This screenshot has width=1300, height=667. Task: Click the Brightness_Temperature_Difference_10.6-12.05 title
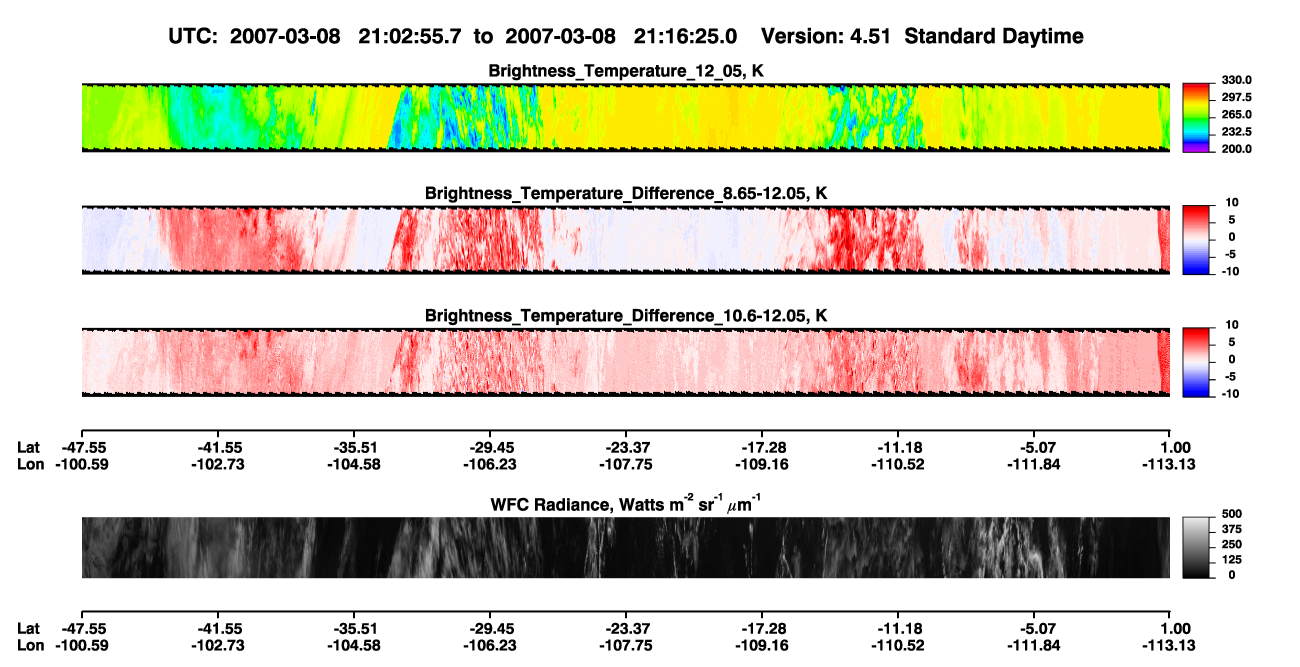(x=626, y=315)
